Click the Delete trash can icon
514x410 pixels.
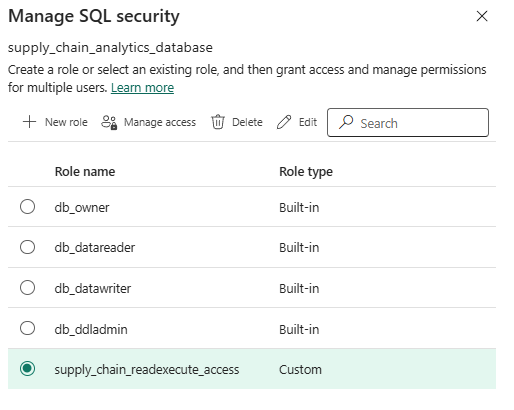218,122
